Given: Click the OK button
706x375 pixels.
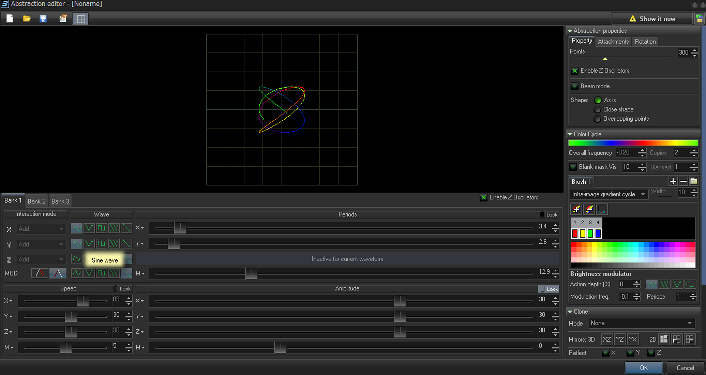Looking at the screenshot, I should tap(643, 368).
